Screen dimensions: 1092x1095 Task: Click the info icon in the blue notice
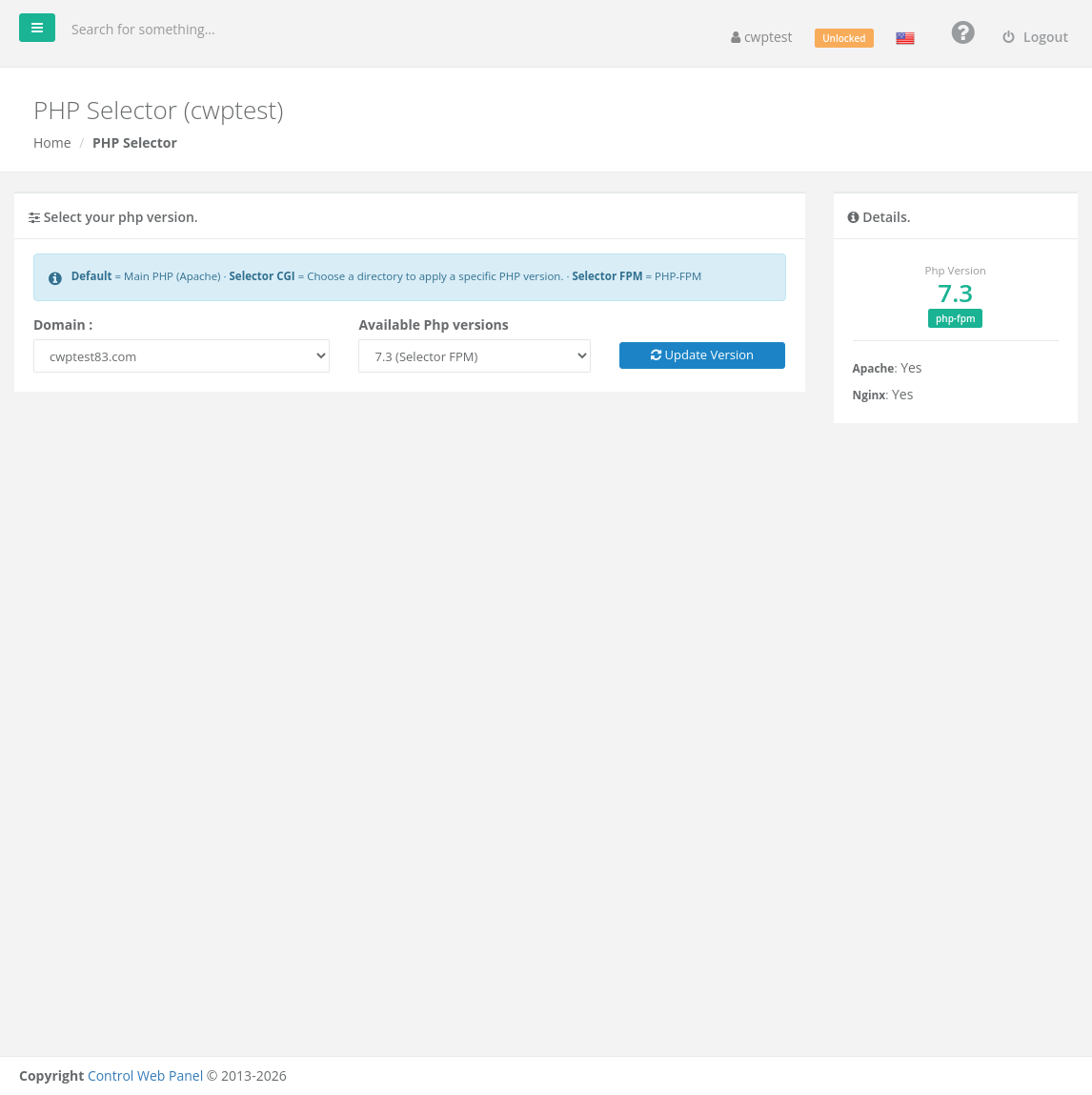[x=55, y=278]
